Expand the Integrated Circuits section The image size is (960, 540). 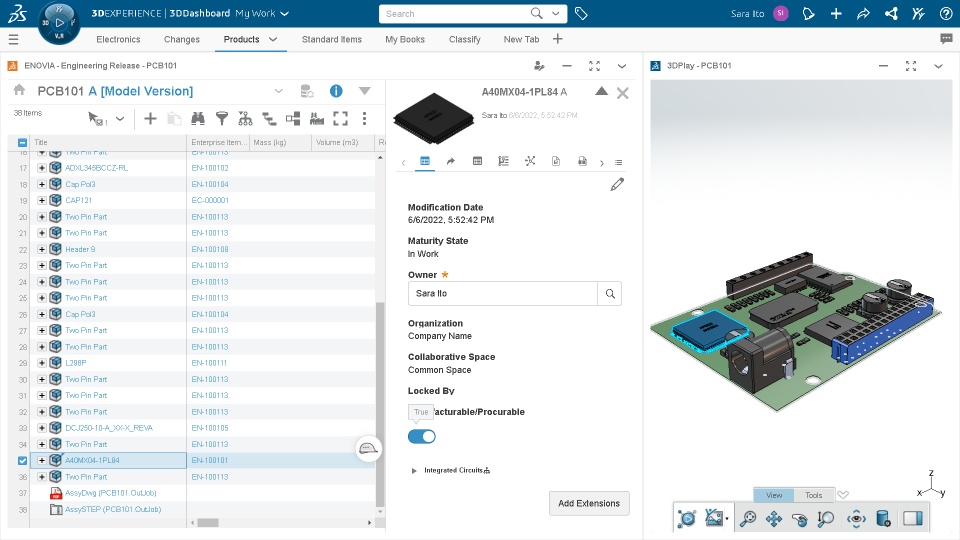click(414, 471)
